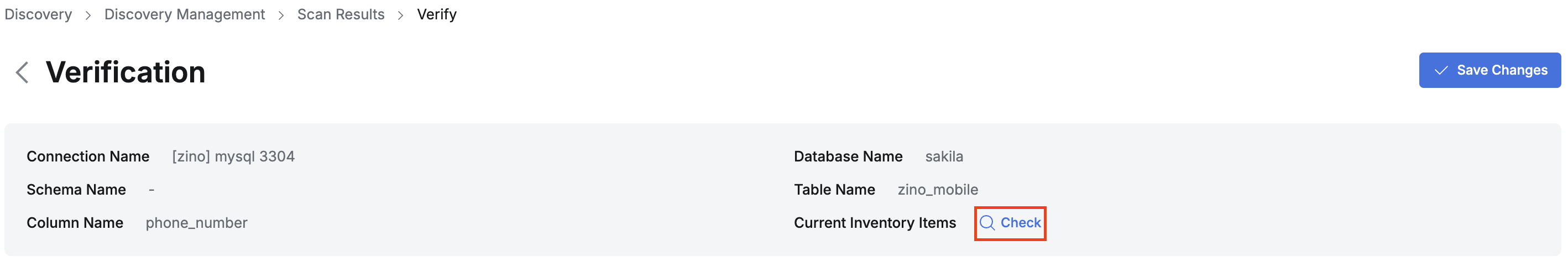Click the Connection Name label
The height and width of the screenshot is (261, 1568).
point(88,157)
